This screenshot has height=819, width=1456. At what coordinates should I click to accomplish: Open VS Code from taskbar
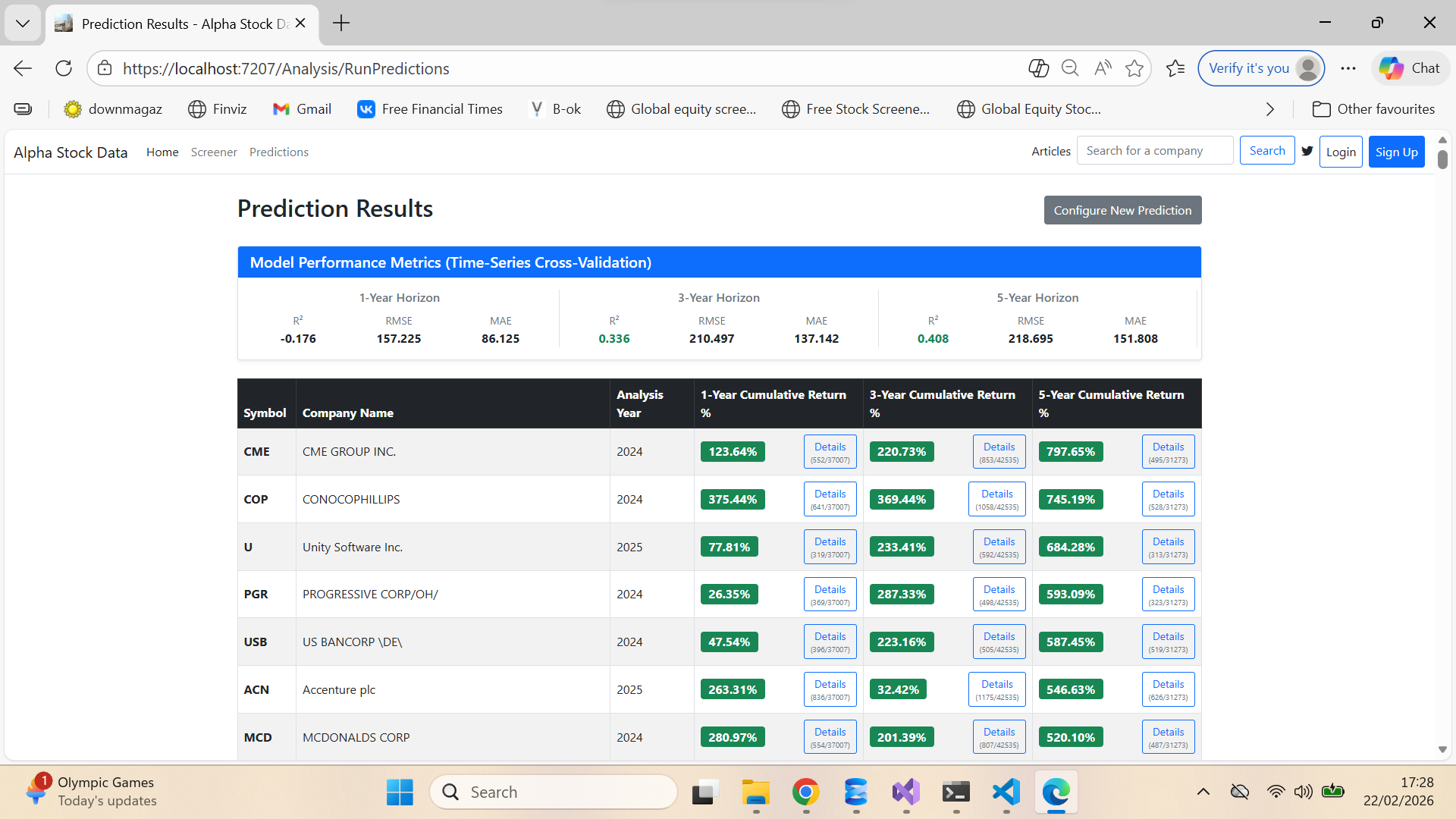click(x=1006, y=792)
